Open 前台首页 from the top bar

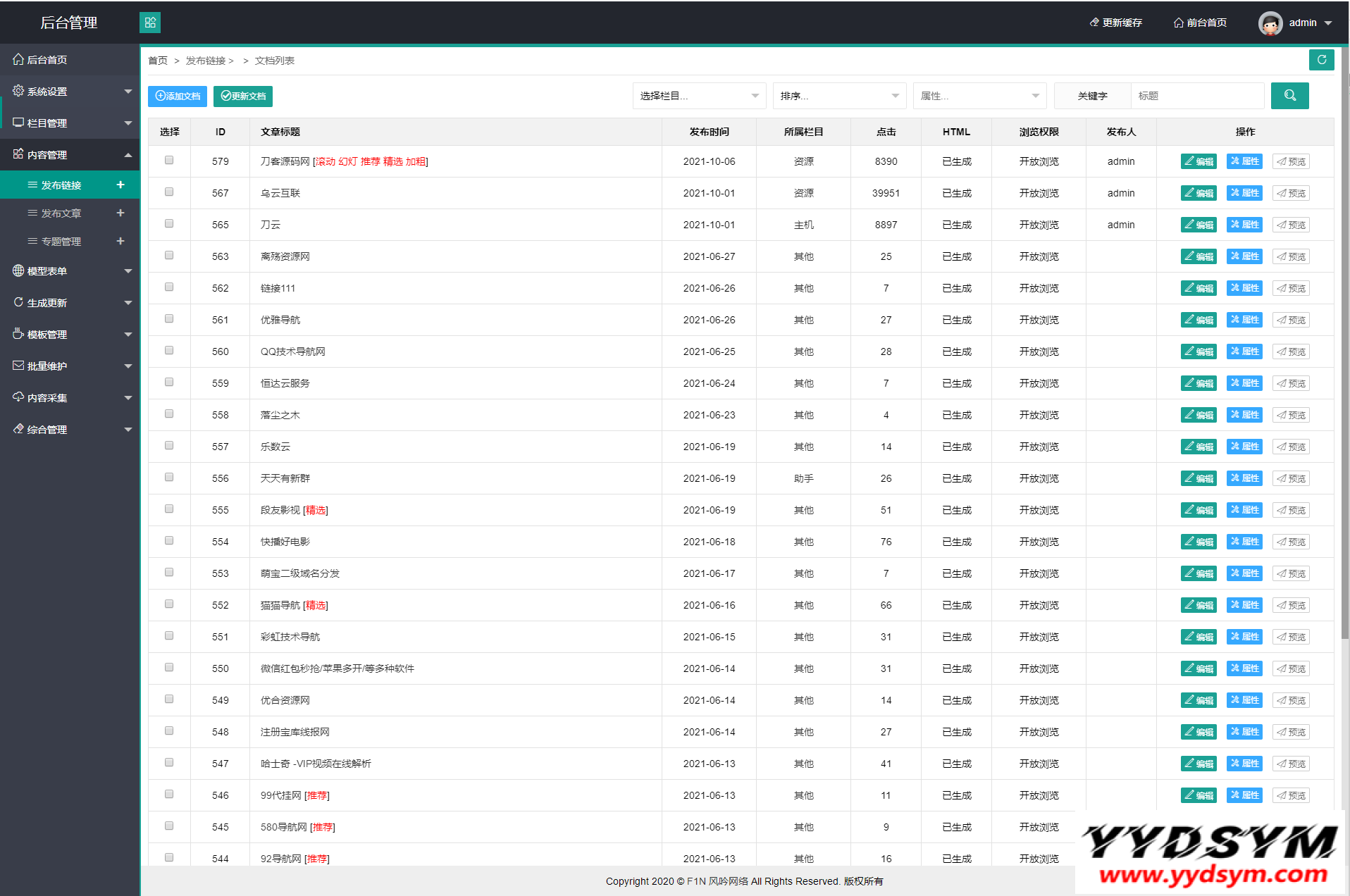pyautogui.click(x=1200, y=23)
